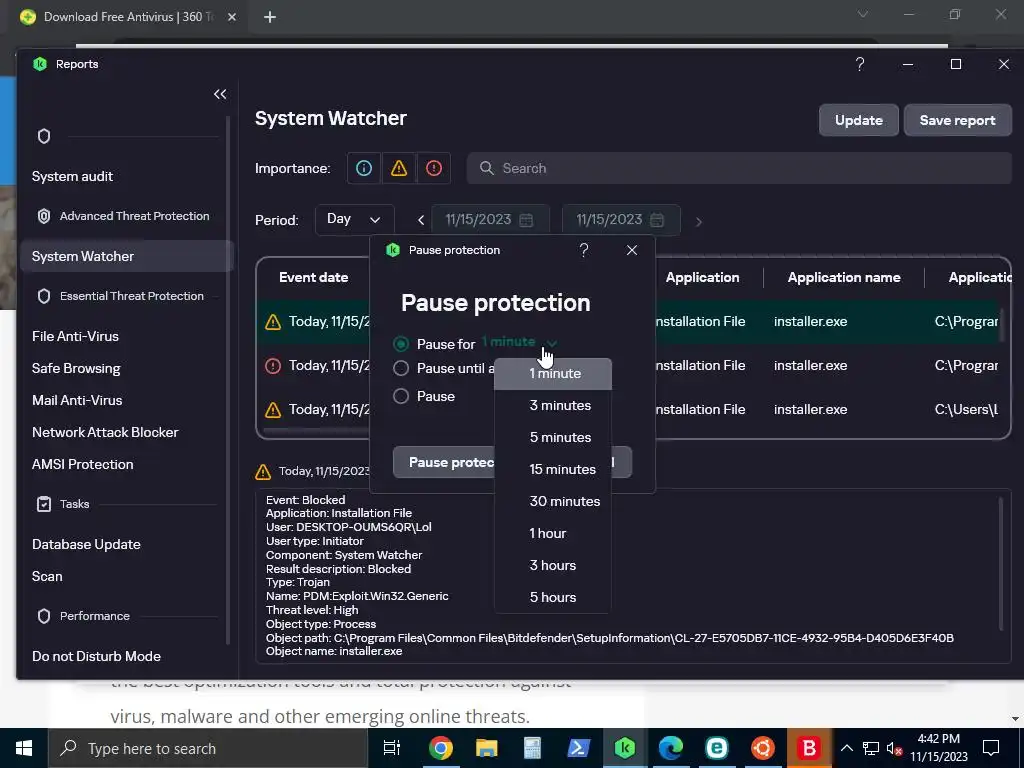This screenshot has width=1024, height=768.
Task: Choose 1 minute from the duration list
Action: click(x=552, y=374)
